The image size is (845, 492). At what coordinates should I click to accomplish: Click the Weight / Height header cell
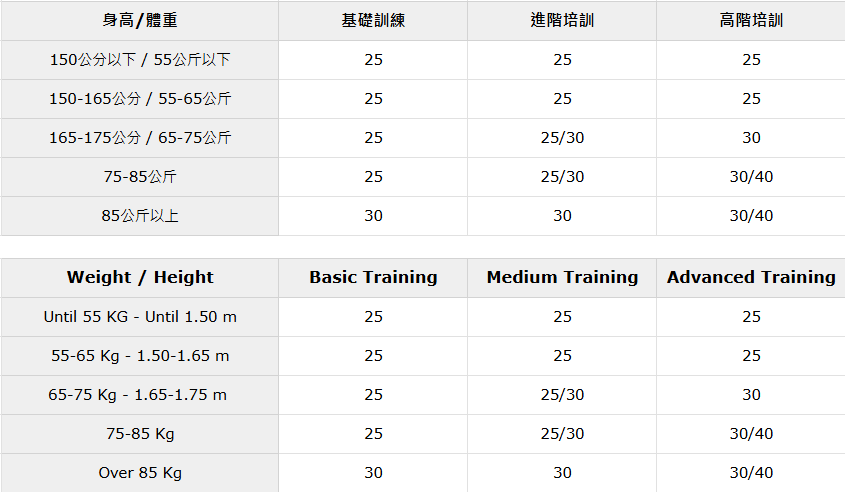point(140,277)
